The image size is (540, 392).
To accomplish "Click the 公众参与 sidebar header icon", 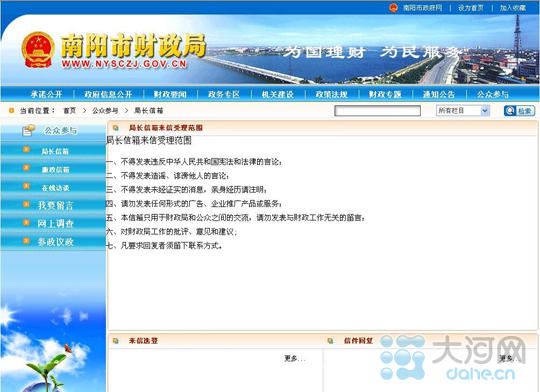I will [x=29, y=131].
